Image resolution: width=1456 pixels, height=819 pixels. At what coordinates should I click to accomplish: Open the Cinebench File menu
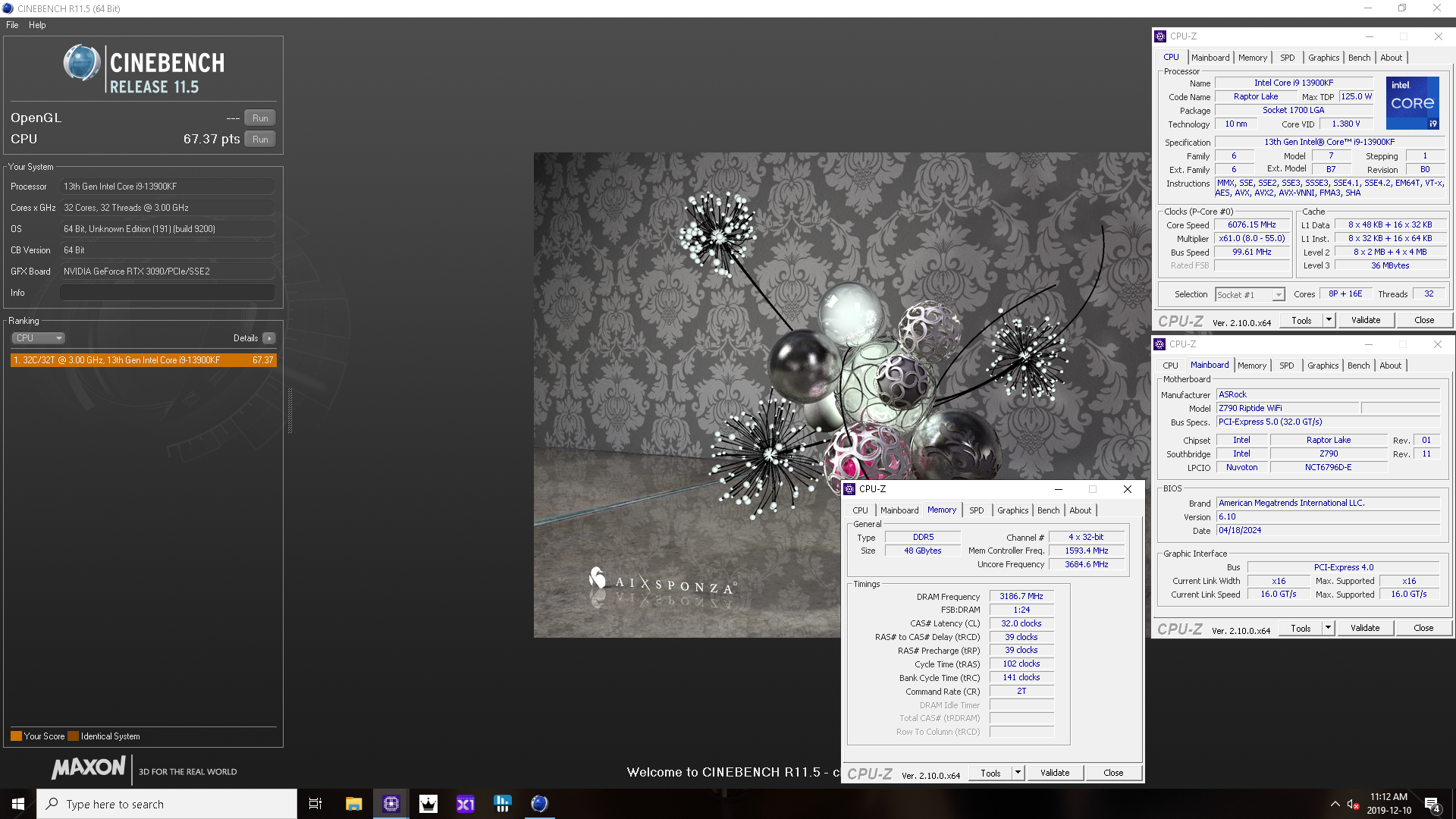click(x=12, y=25)
